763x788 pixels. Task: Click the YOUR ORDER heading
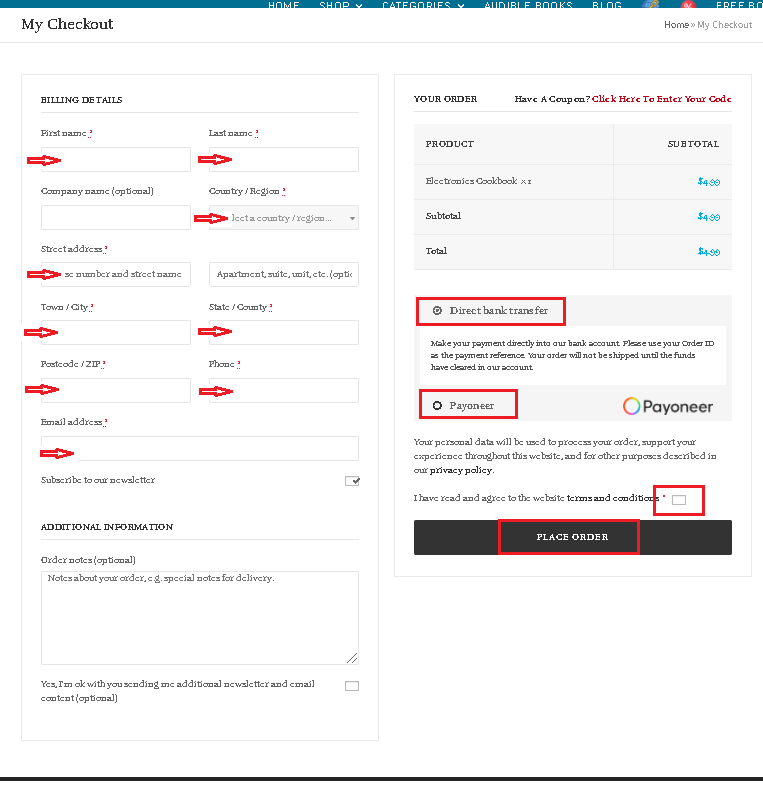(445, 99)
